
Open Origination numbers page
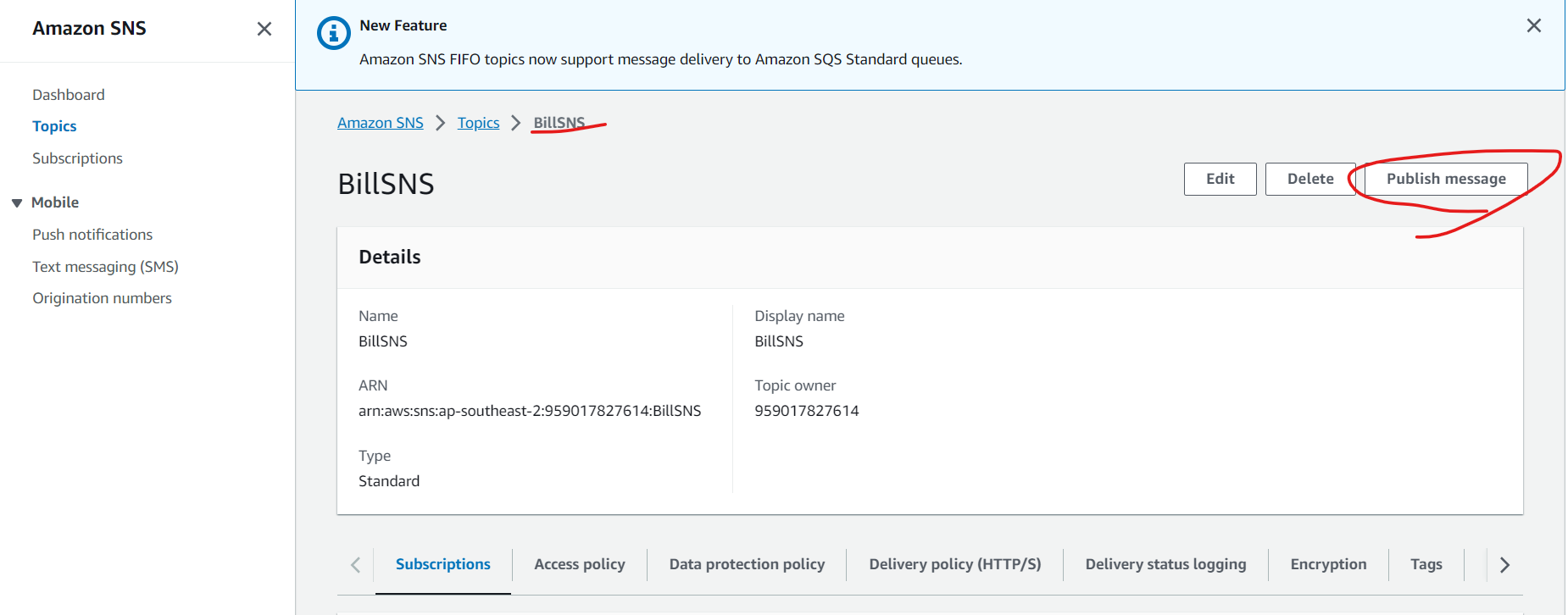[102, 298]
